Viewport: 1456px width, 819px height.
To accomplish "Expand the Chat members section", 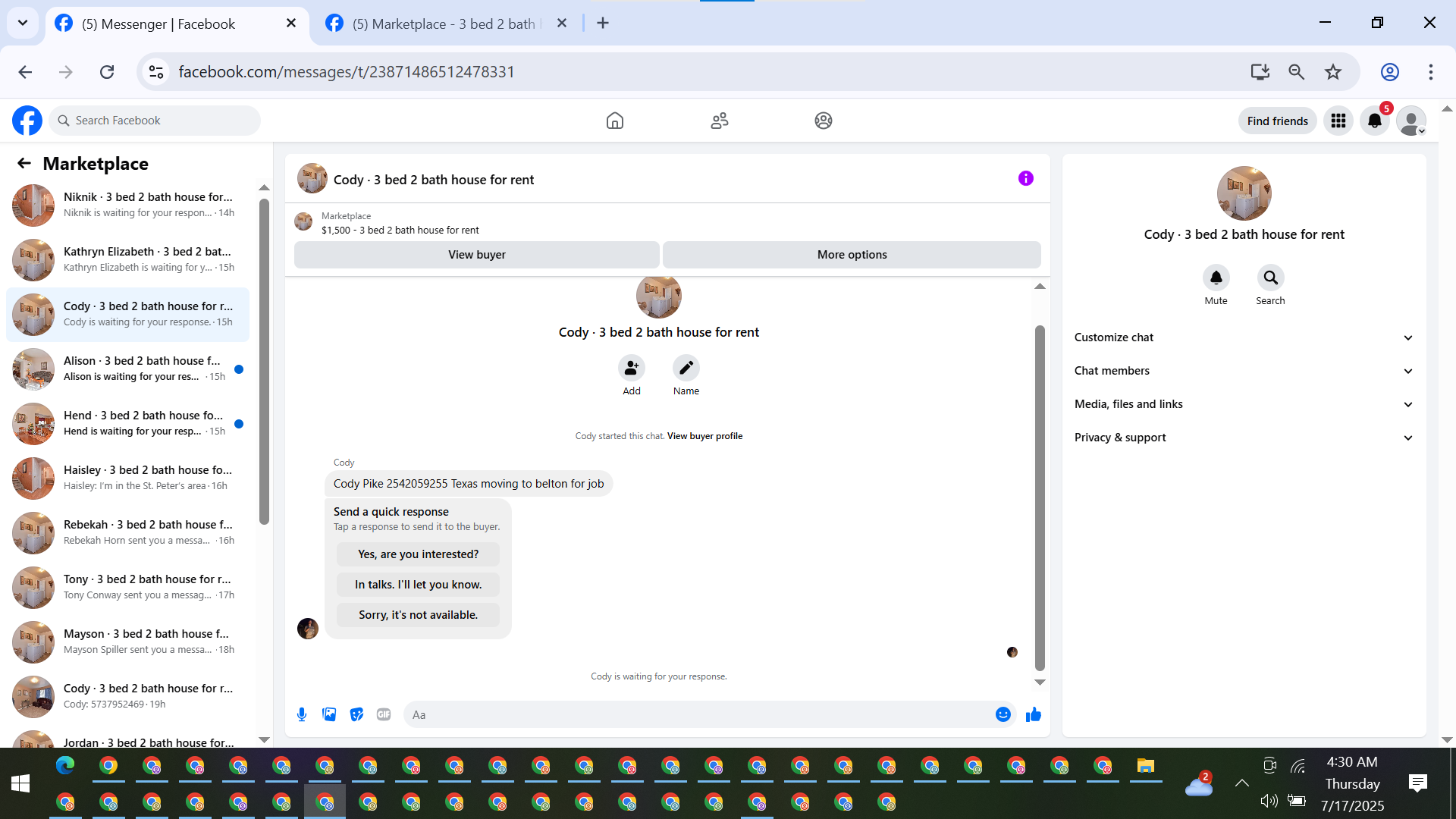I will [x=1244, y=371].
